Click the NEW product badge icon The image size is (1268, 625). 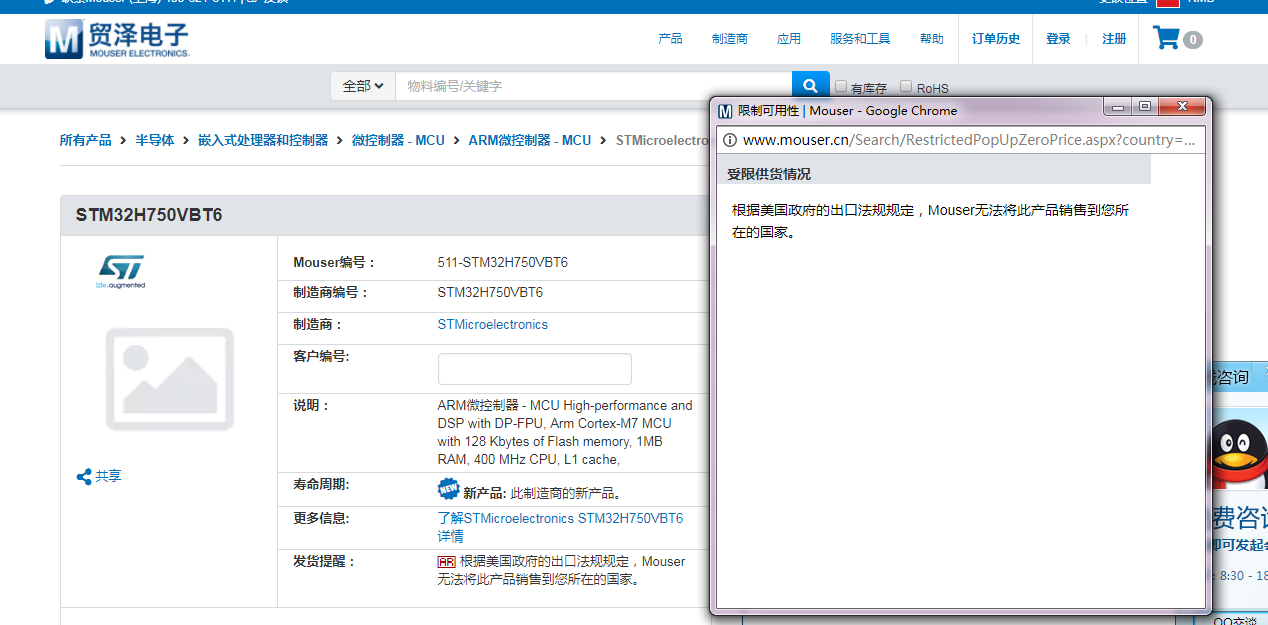click(x=449, y=489)
